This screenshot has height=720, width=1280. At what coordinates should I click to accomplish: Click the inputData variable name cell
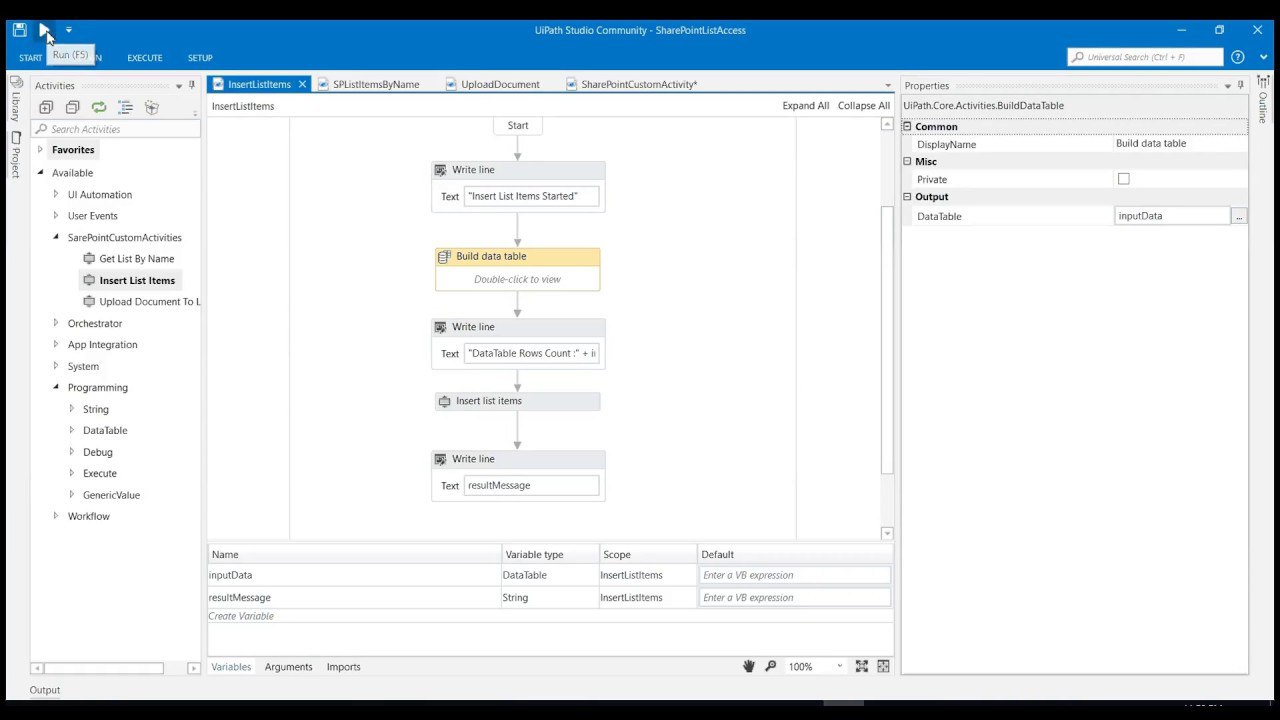pos(354,576)
